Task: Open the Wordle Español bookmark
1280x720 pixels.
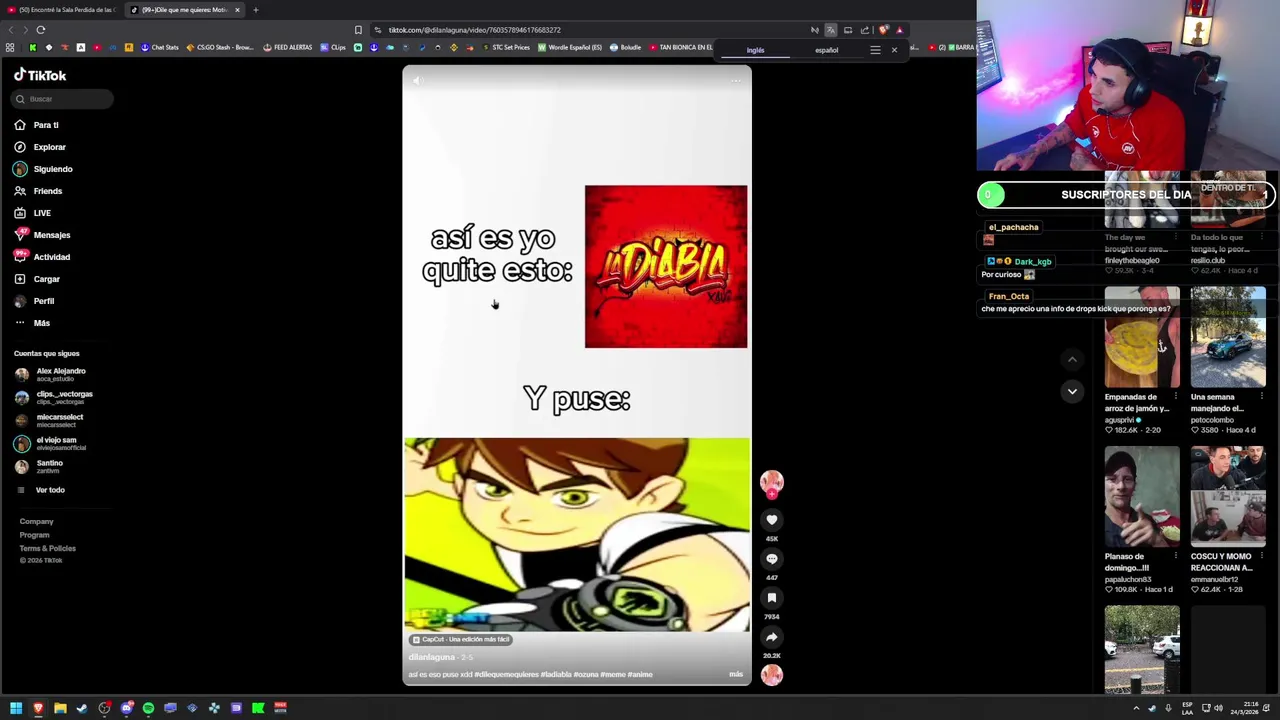Action: [x=571, y=47]
